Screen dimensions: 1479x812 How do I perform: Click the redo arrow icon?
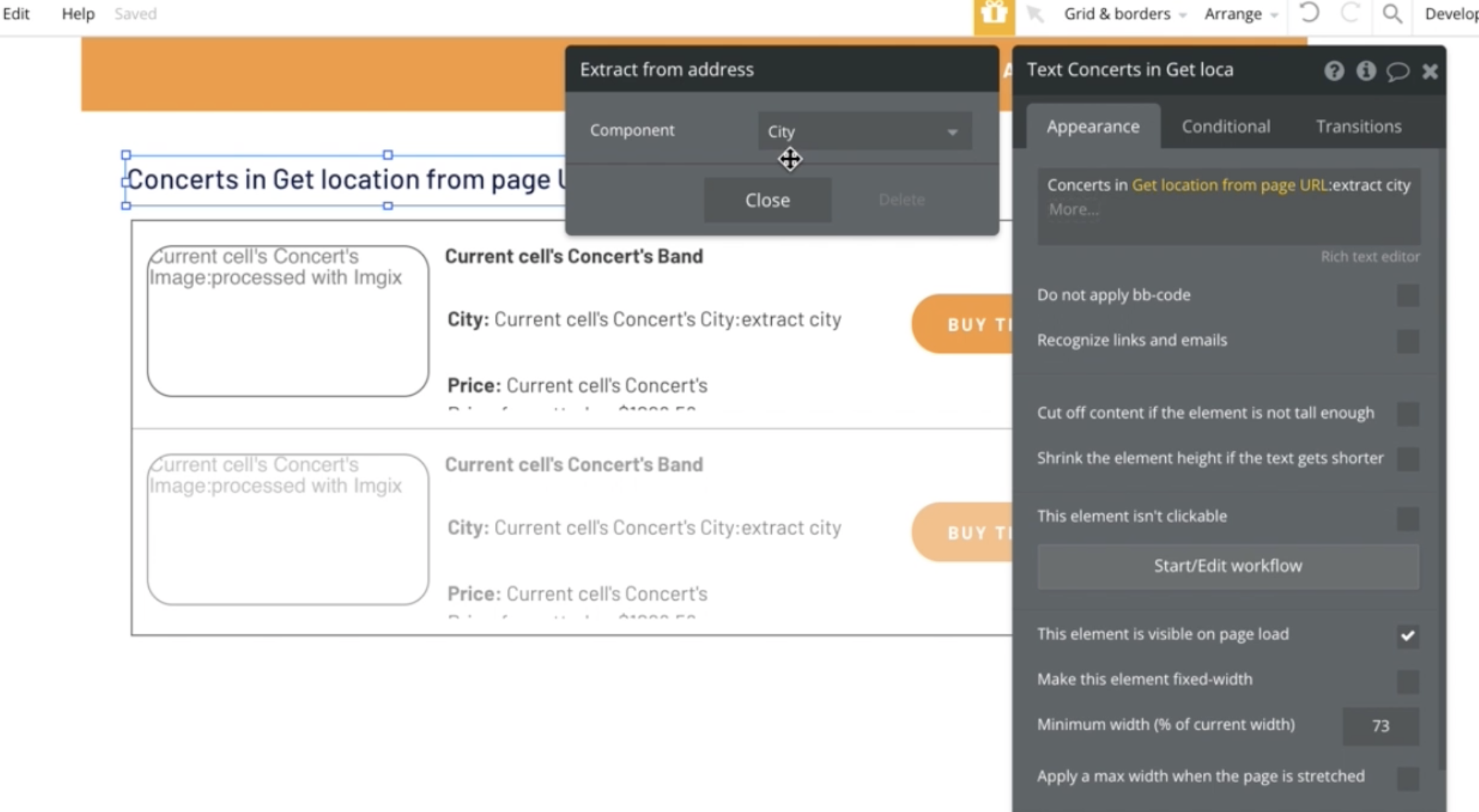click(1350, 13)
